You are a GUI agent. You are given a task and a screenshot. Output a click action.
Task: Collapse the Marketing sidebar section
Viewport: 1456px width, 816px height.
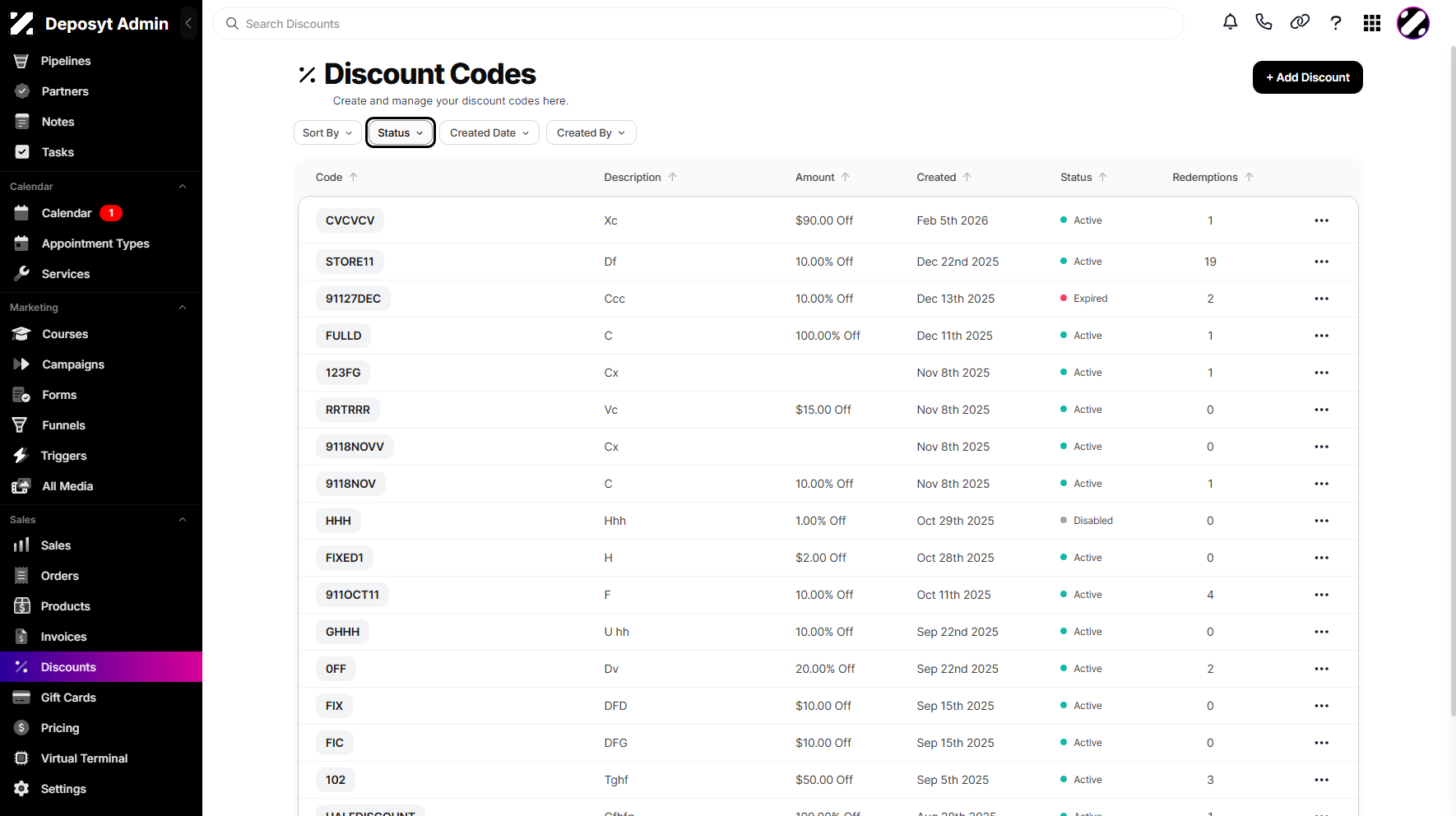183,308
